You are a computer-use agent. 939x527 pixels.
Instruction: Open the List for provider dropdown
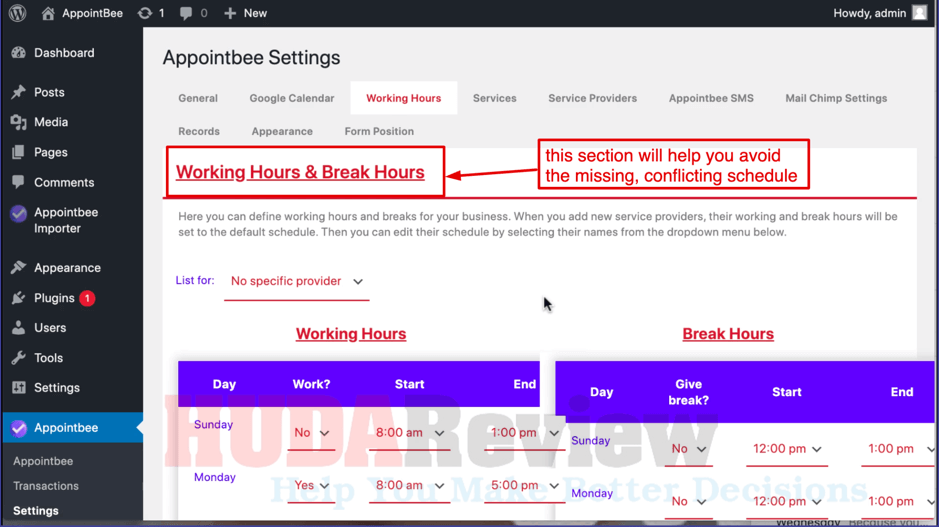pyautogui.click(x=296, y=281)
